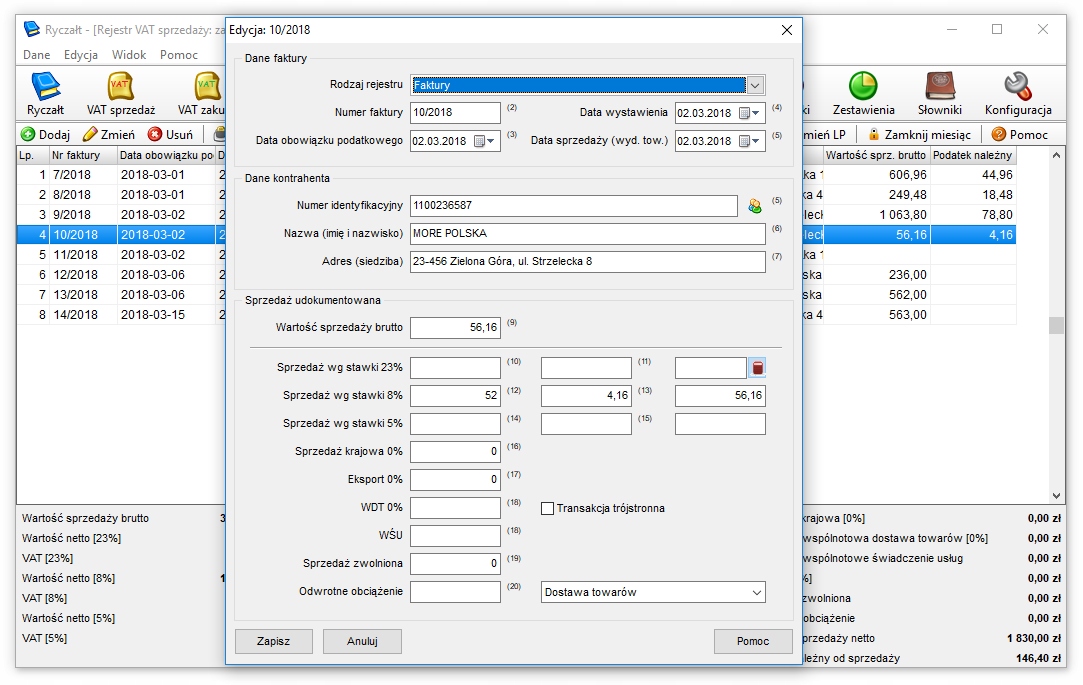The image size is (1083, 685).
Task: Click the Dodaj toolbar button
Action: point(45,134)
